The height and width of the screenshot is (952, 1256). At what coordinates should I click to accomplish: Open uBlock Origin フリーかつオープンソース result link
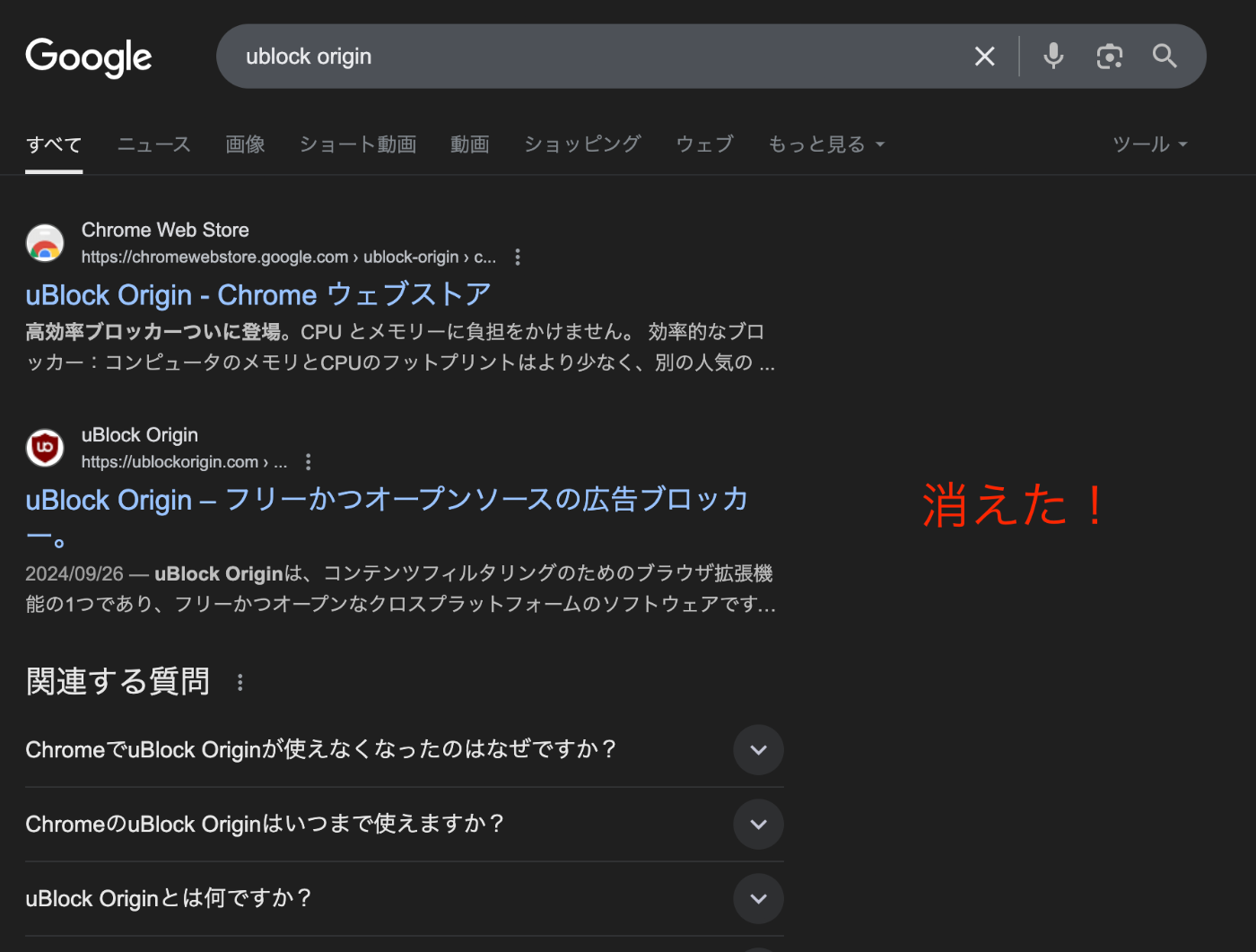coord(387,517)
